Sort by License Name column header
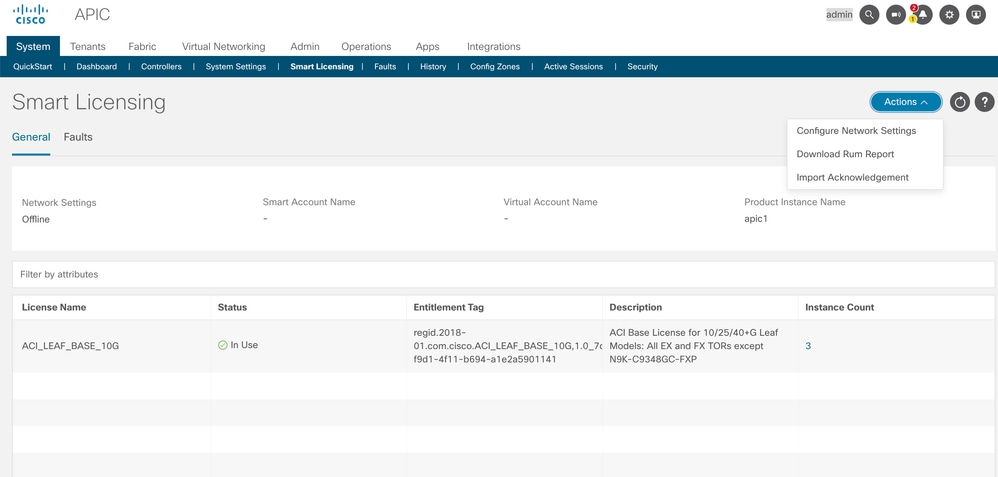 [x=54, y=307]
